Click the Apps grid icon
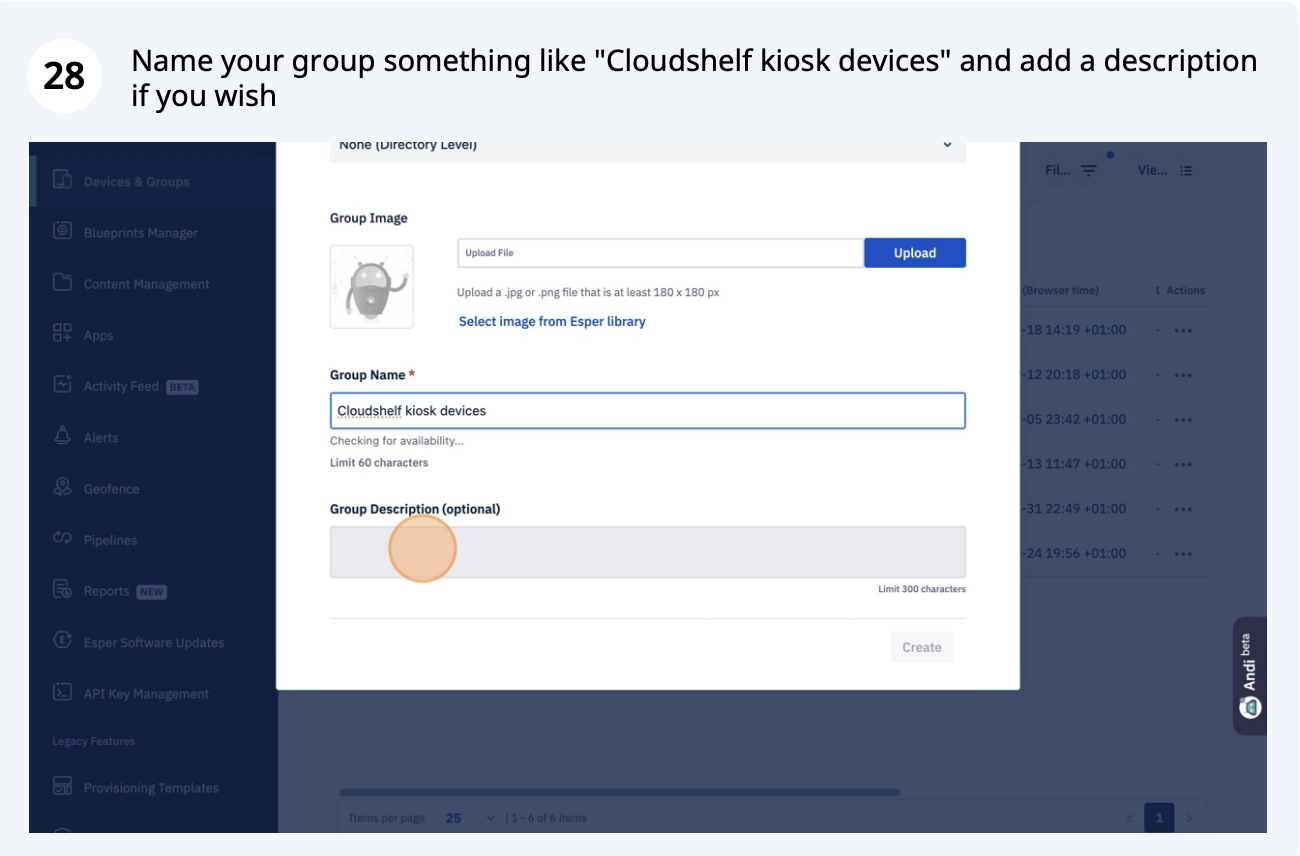The width and height of the screenshot is (1300, 856). 63,334
